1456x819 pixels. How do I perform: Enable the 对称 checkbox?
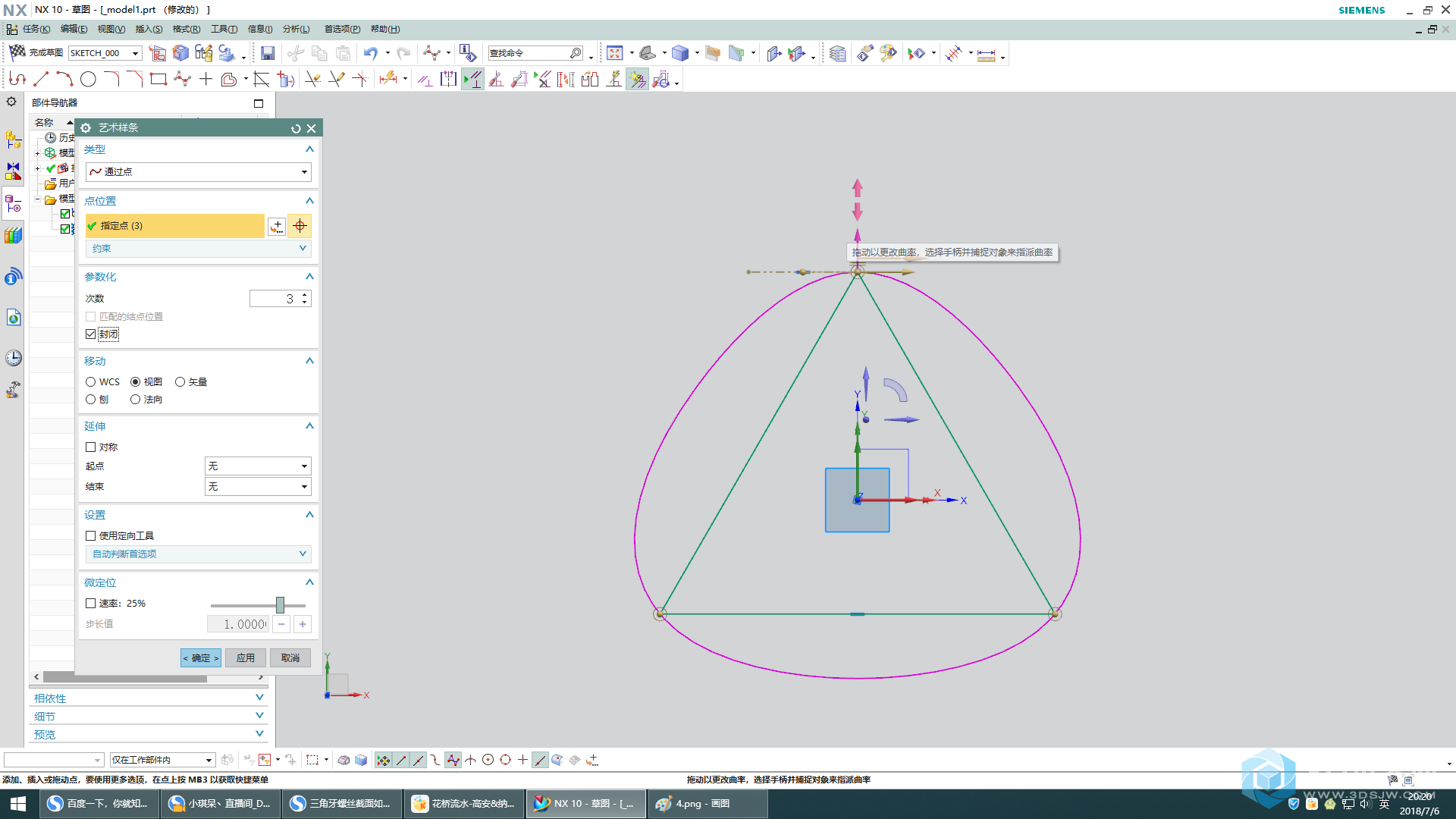point(91,447)
